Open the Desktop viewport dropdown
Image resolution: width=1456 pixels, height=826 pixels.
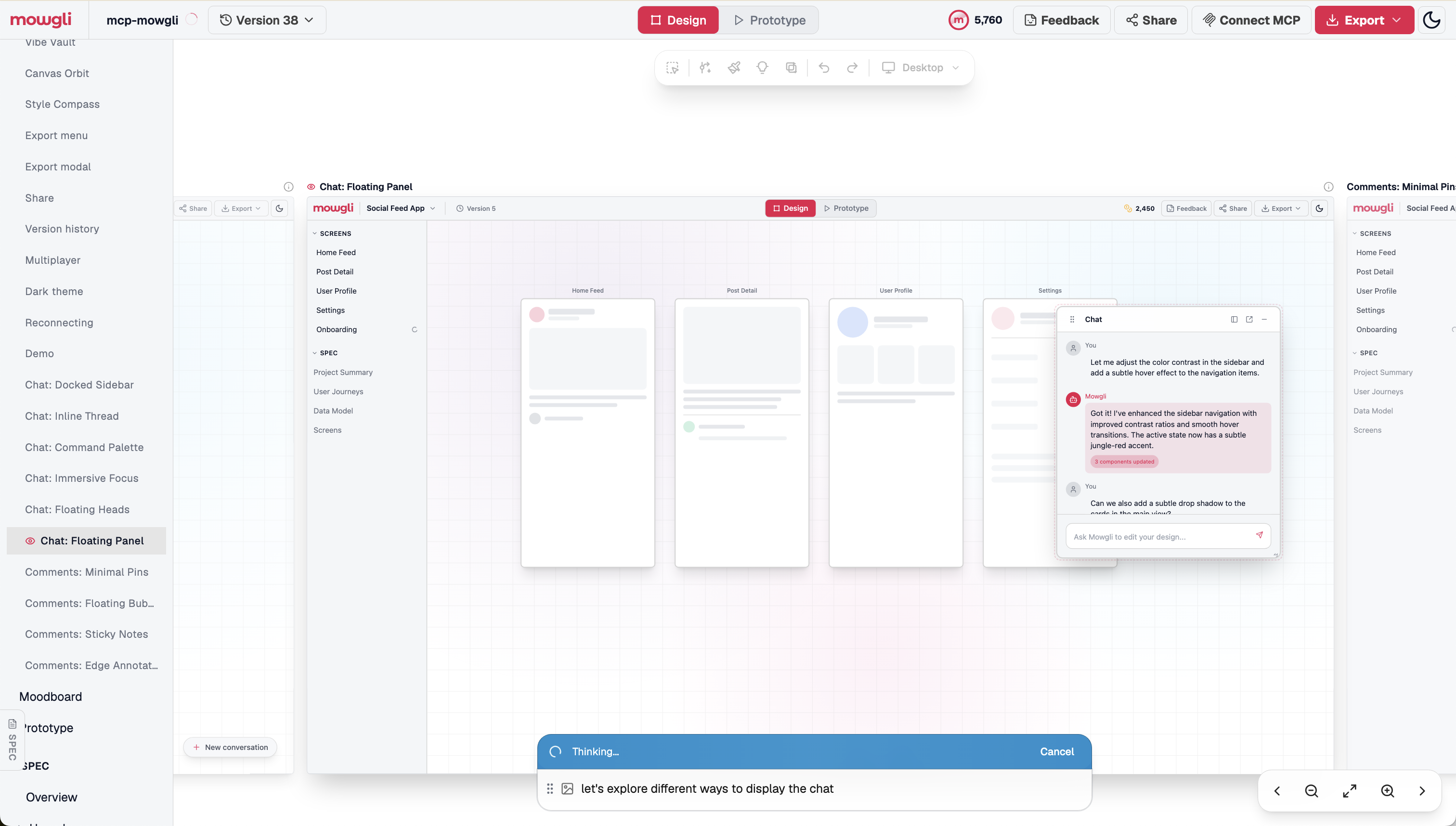click(x=921, y=67)
